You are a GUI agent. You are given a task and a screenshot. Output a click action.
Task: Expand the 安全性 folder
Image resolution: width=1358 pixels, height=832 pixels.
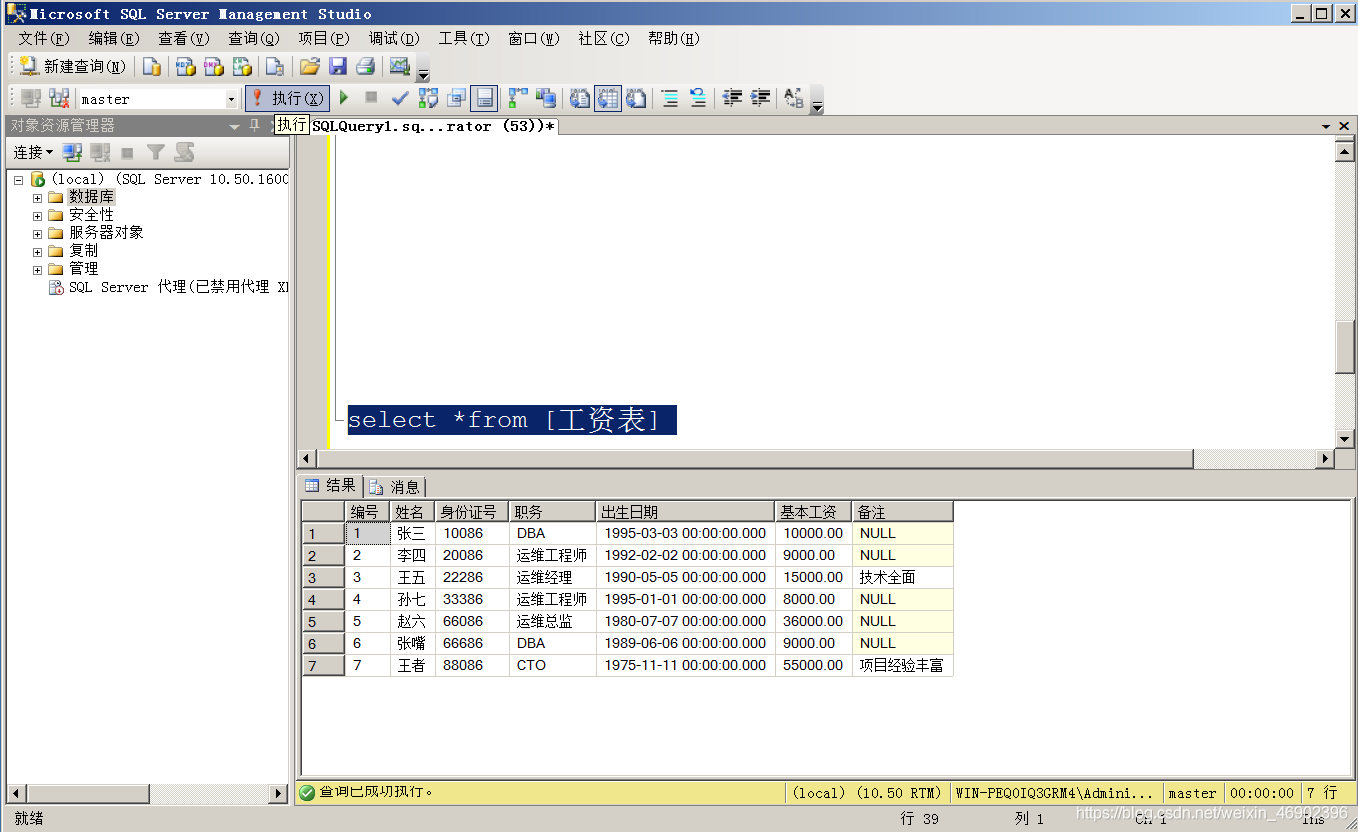(38, 215)
